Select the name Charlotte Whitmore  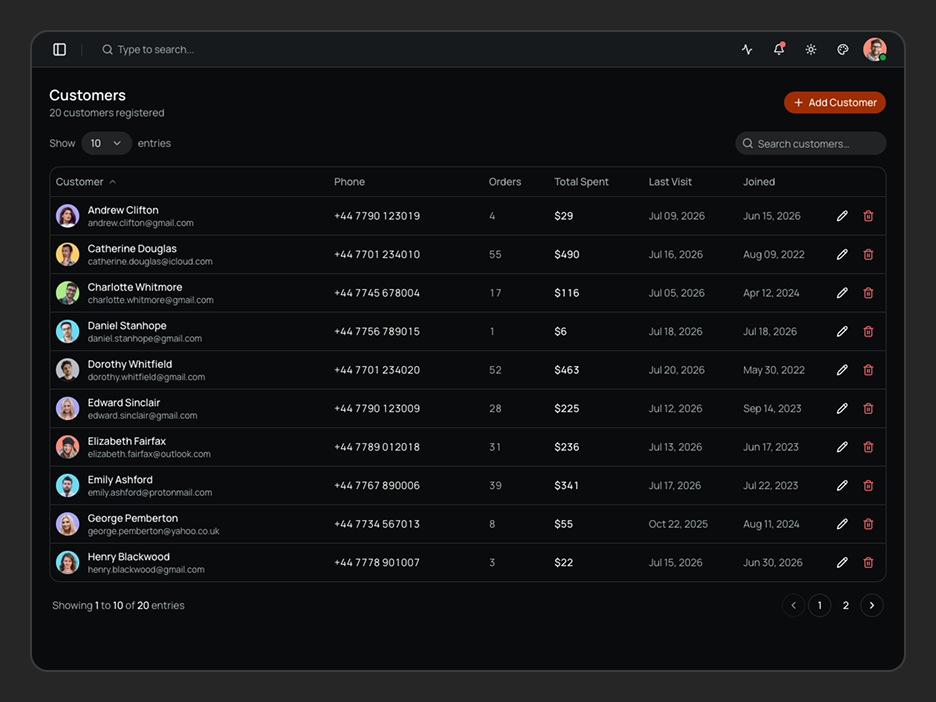(135, 287)
